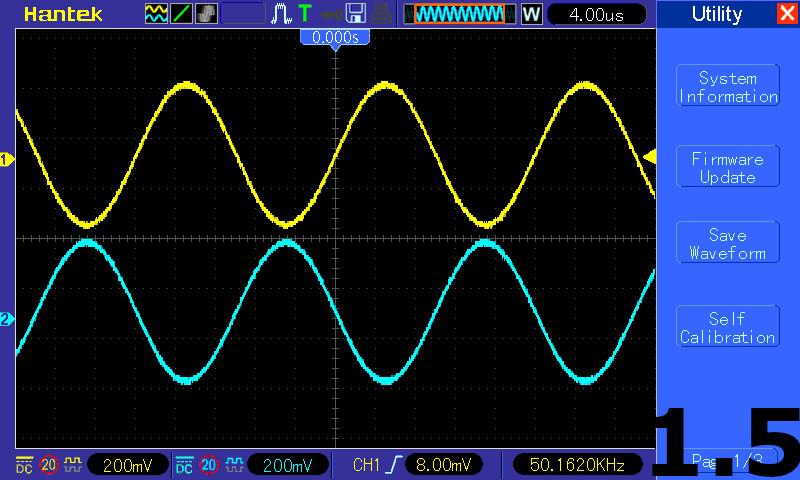Click CH1 yellow probe waveform icon

coord(73,463)
